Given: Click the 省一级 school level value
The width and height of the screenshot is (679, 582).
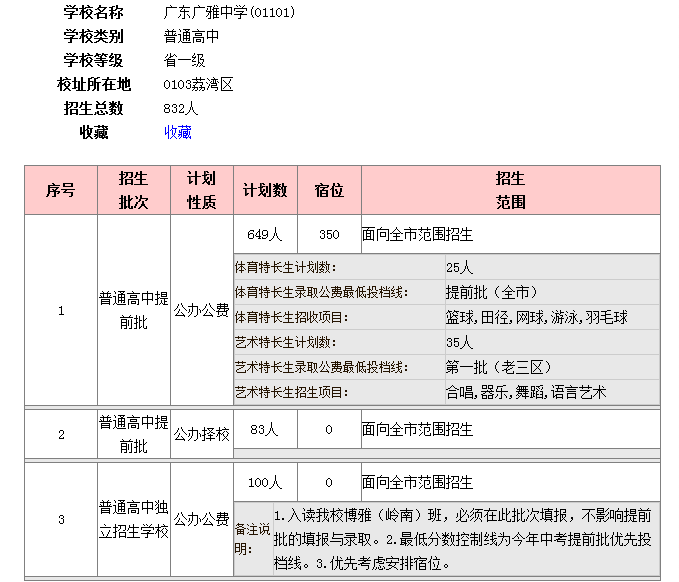Looking at the screenshot, I should point(184,60).
